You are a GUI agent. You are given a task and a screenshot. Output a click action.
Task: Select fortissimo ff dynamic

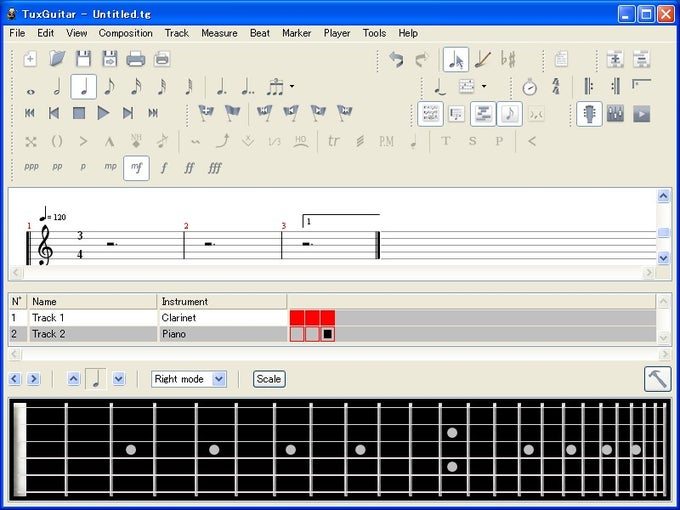(189, 168)
